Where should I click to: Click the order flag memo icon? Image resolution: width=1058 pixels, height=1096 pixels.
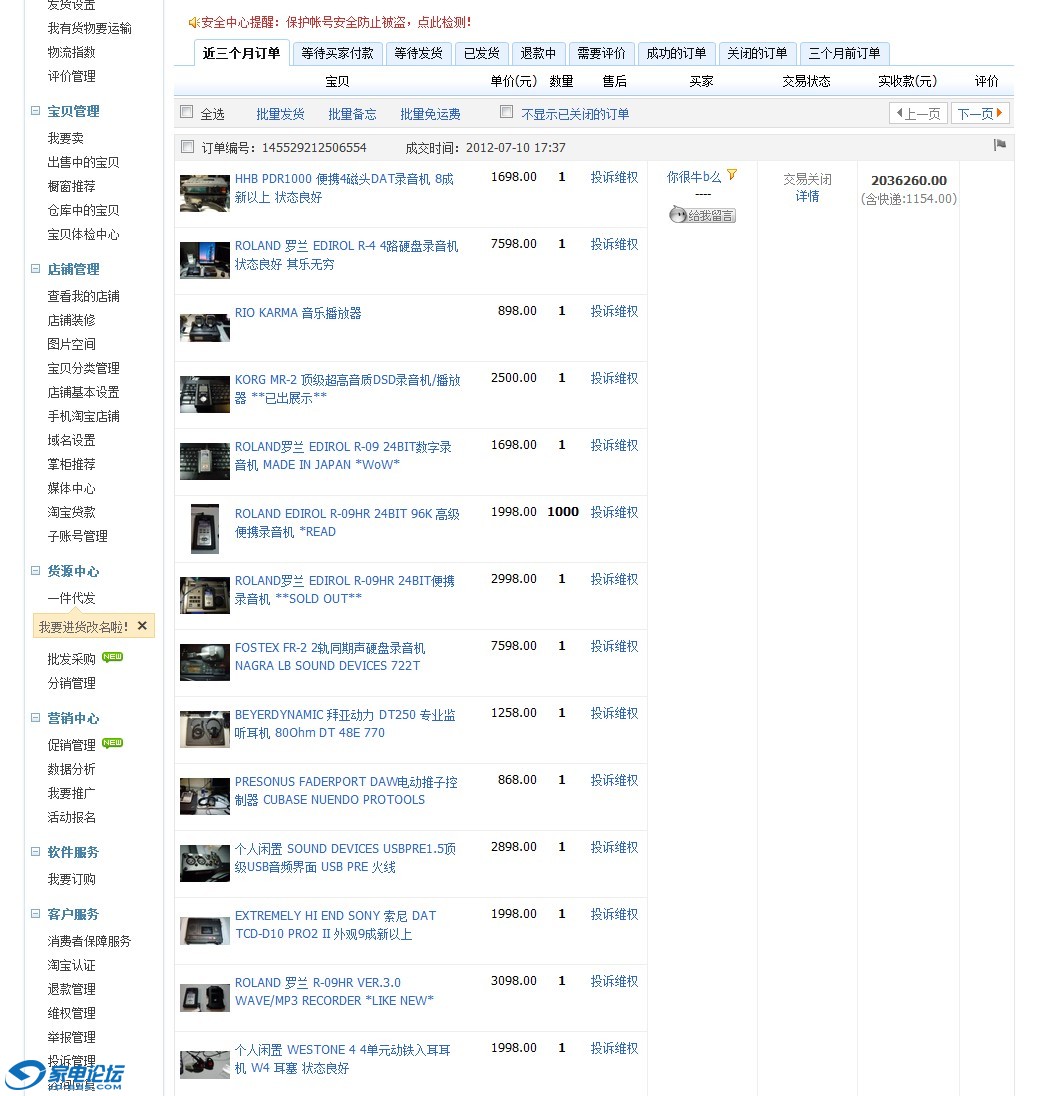coord(999,145)
